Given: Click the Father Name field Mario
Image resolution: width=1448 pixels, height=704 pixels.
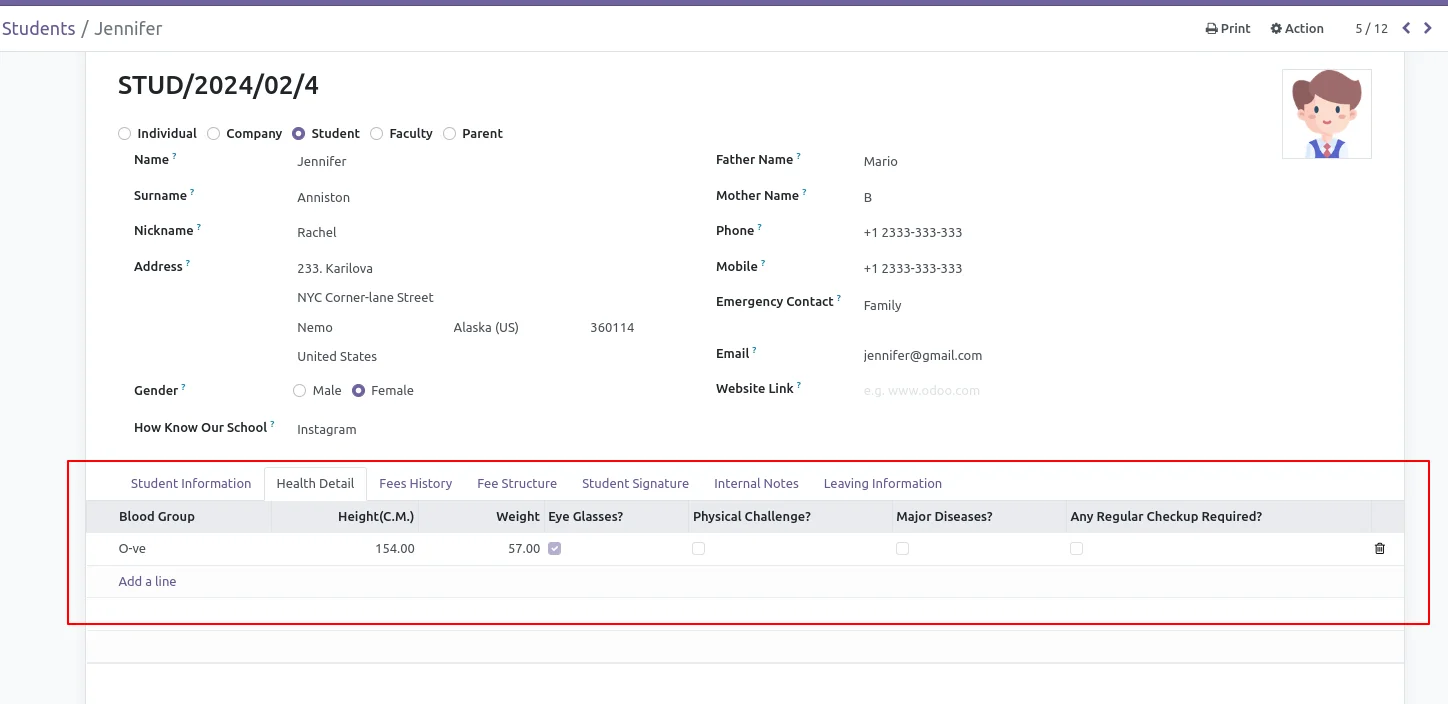Looking at the screenshot, I should tap(881, 161).
